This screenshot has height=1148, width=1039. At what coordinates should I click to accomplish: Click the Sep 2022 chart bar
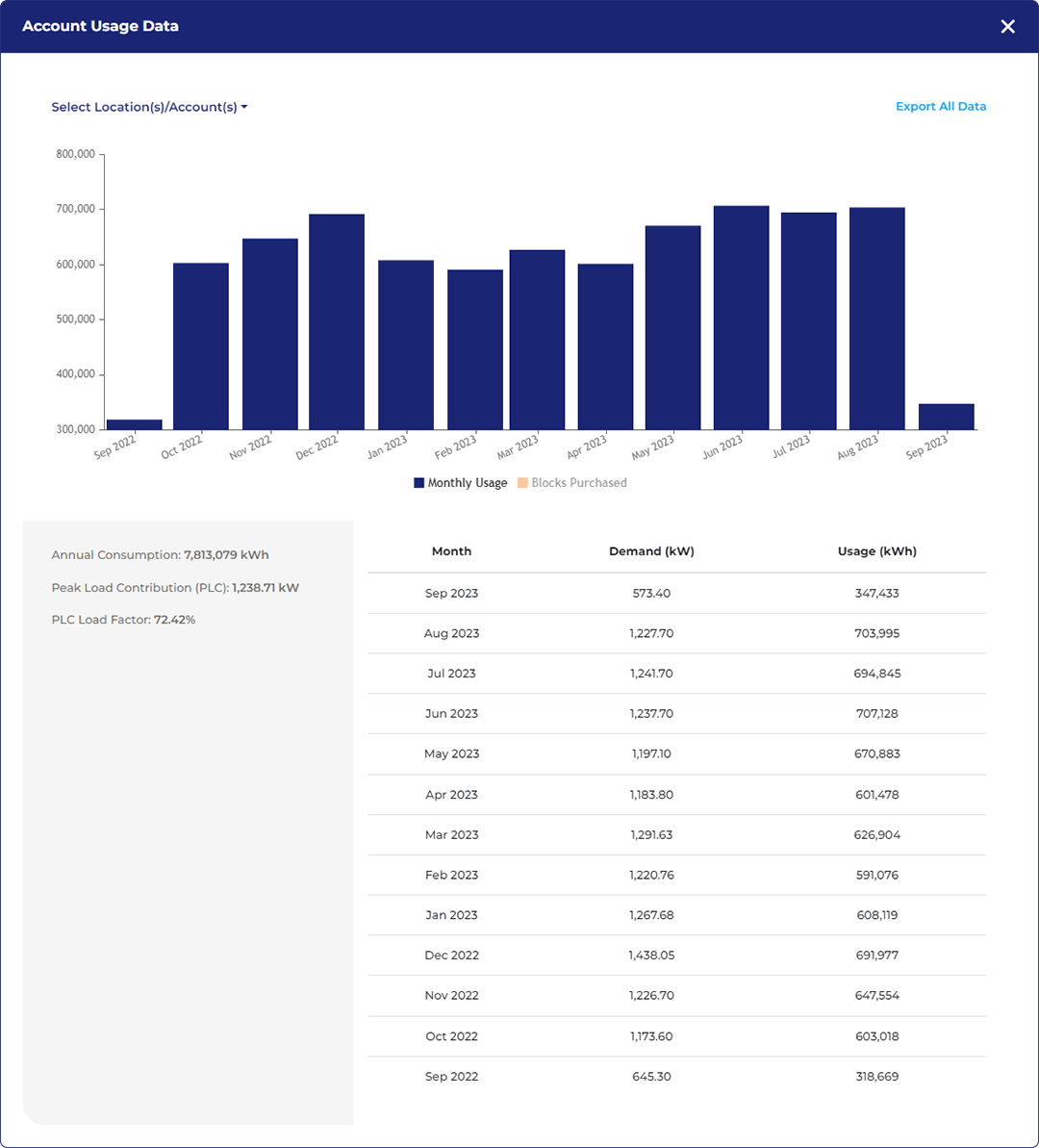pos(135,424)
